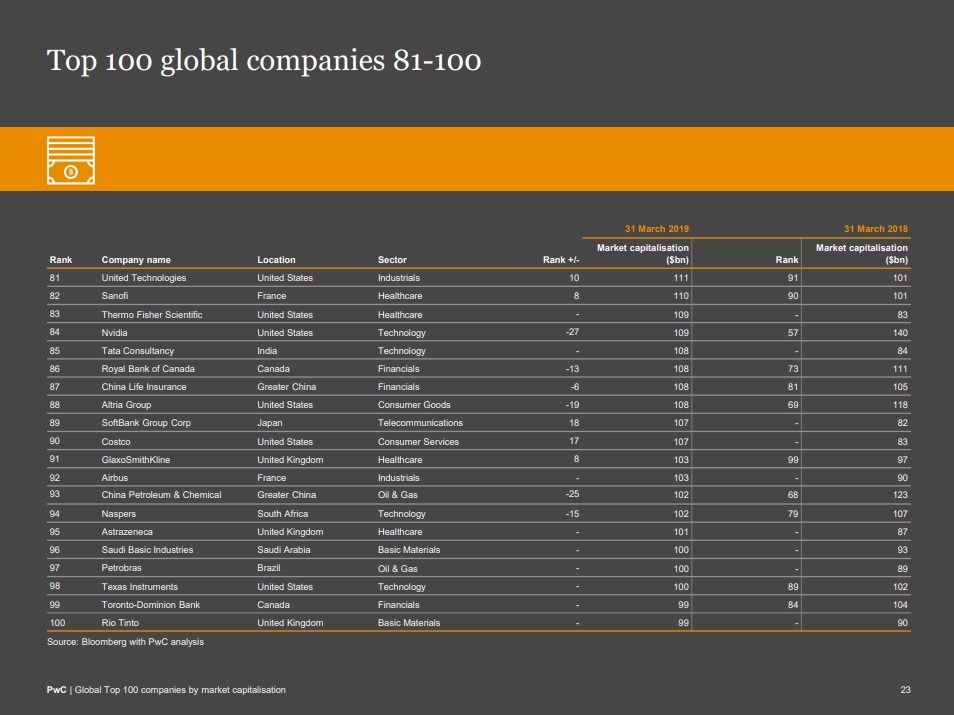
Task: Click the page number 23
Action: click(905, 690)
